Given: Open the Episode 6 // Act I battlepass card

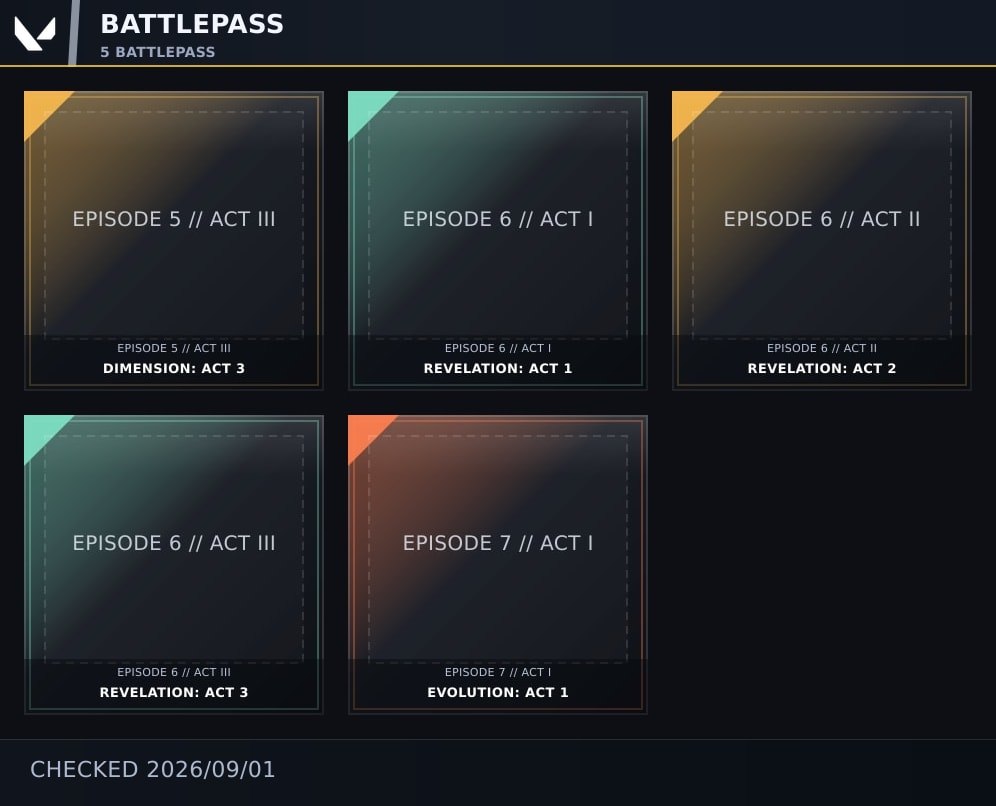Looking at the screenshot, I should (x=498, y=241).
